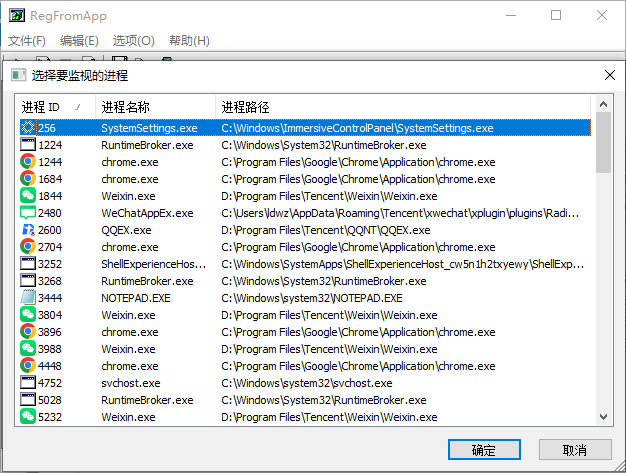Select the WeChatAppEx.exe process name

(147, 213)
